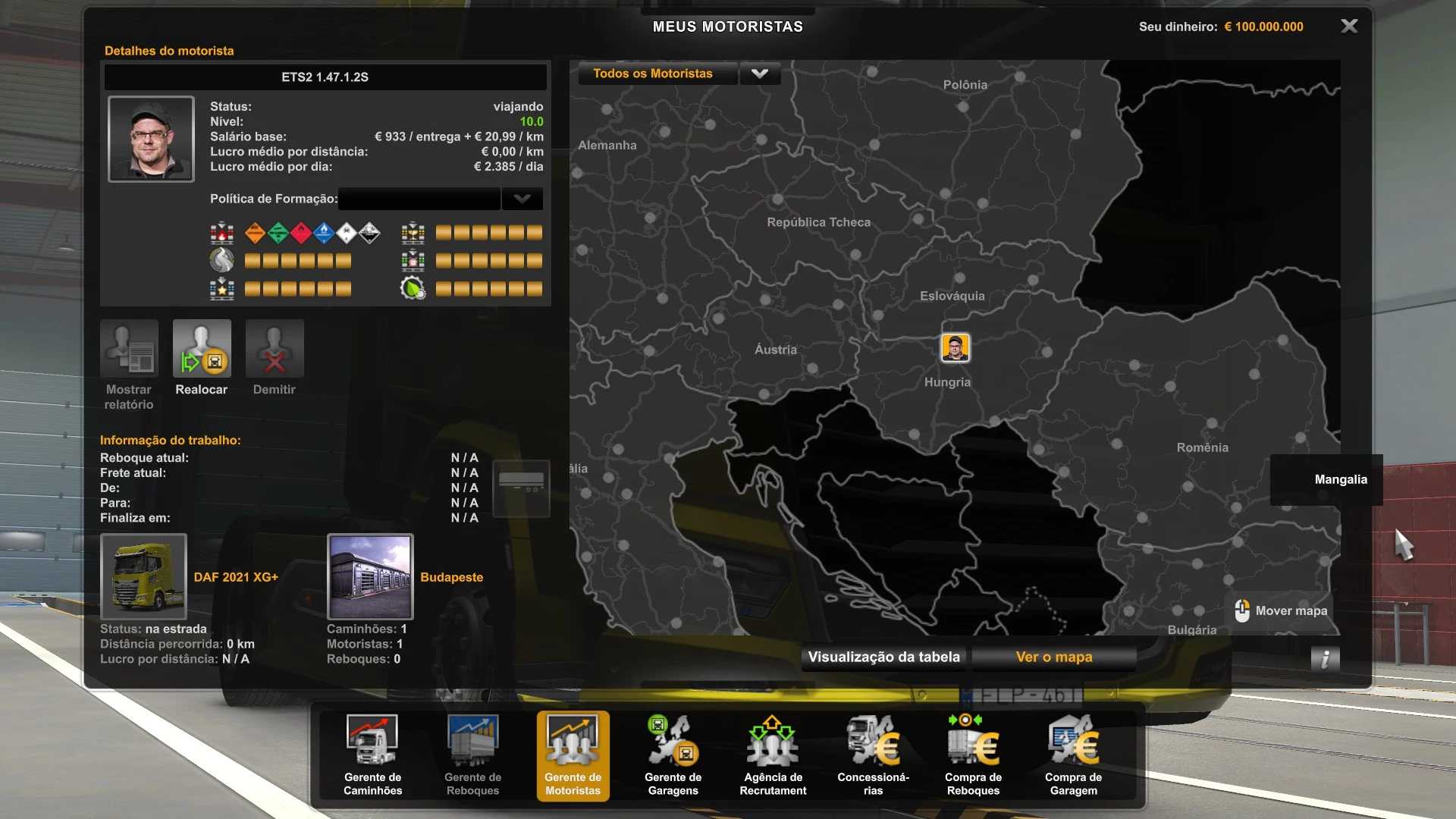1456x819 pixels.
Task: Click driver avatar marker on map
Action: click(955, 348)
